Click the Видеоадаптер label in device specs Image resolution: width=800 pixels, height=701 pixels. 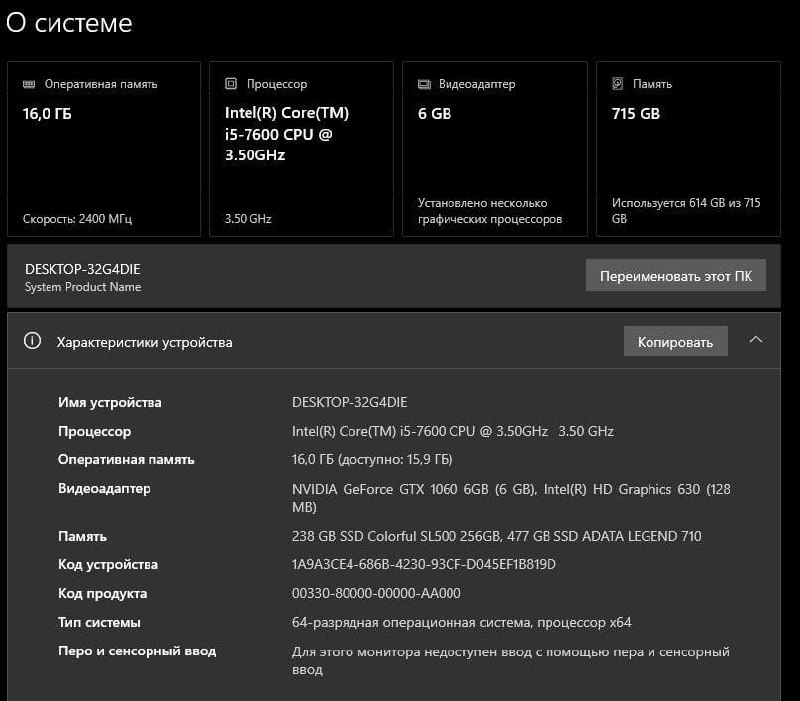[104, 489]
